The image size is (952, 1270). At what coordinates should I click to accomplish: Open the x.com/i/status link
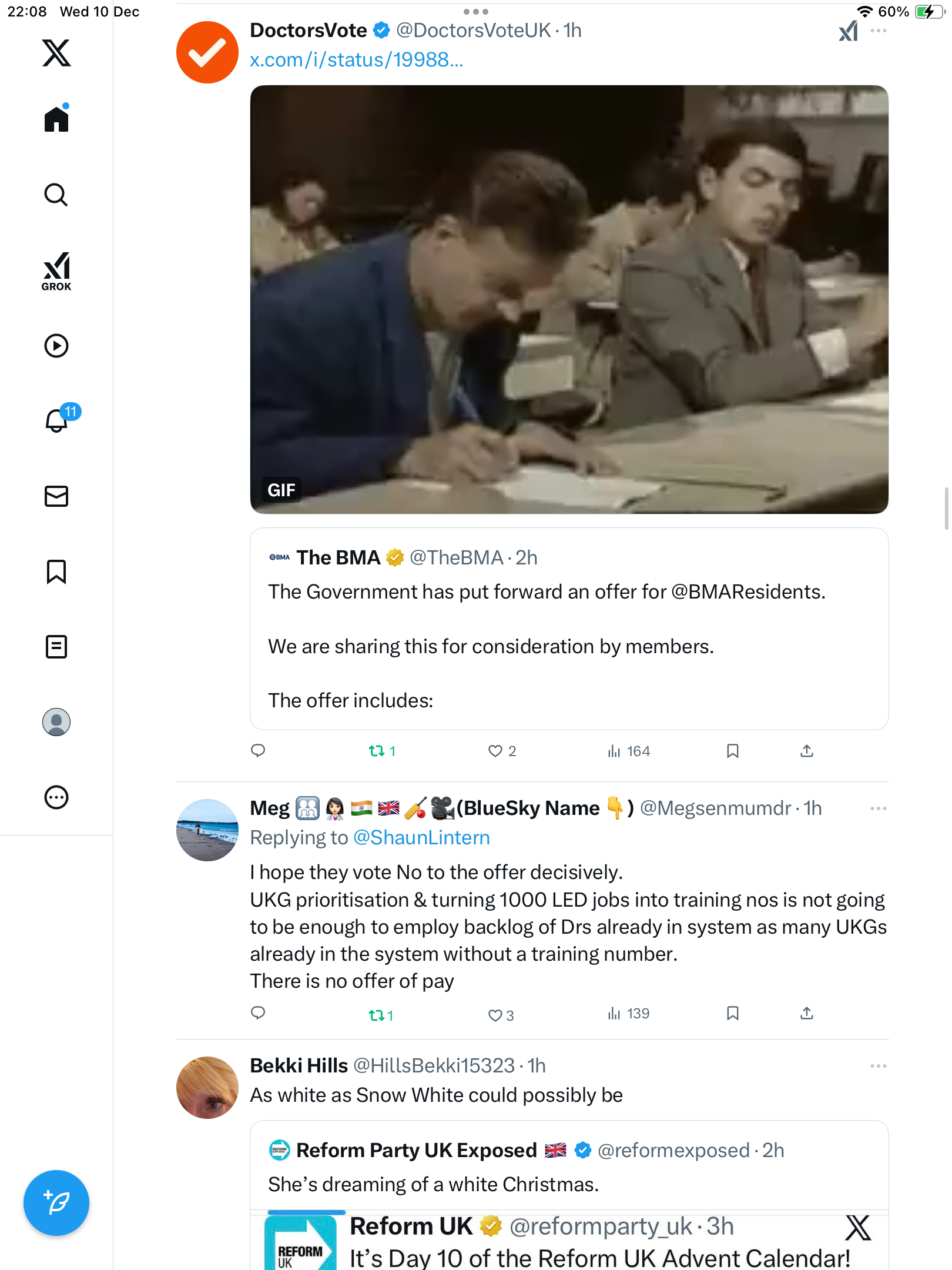(x=356, y=60)
